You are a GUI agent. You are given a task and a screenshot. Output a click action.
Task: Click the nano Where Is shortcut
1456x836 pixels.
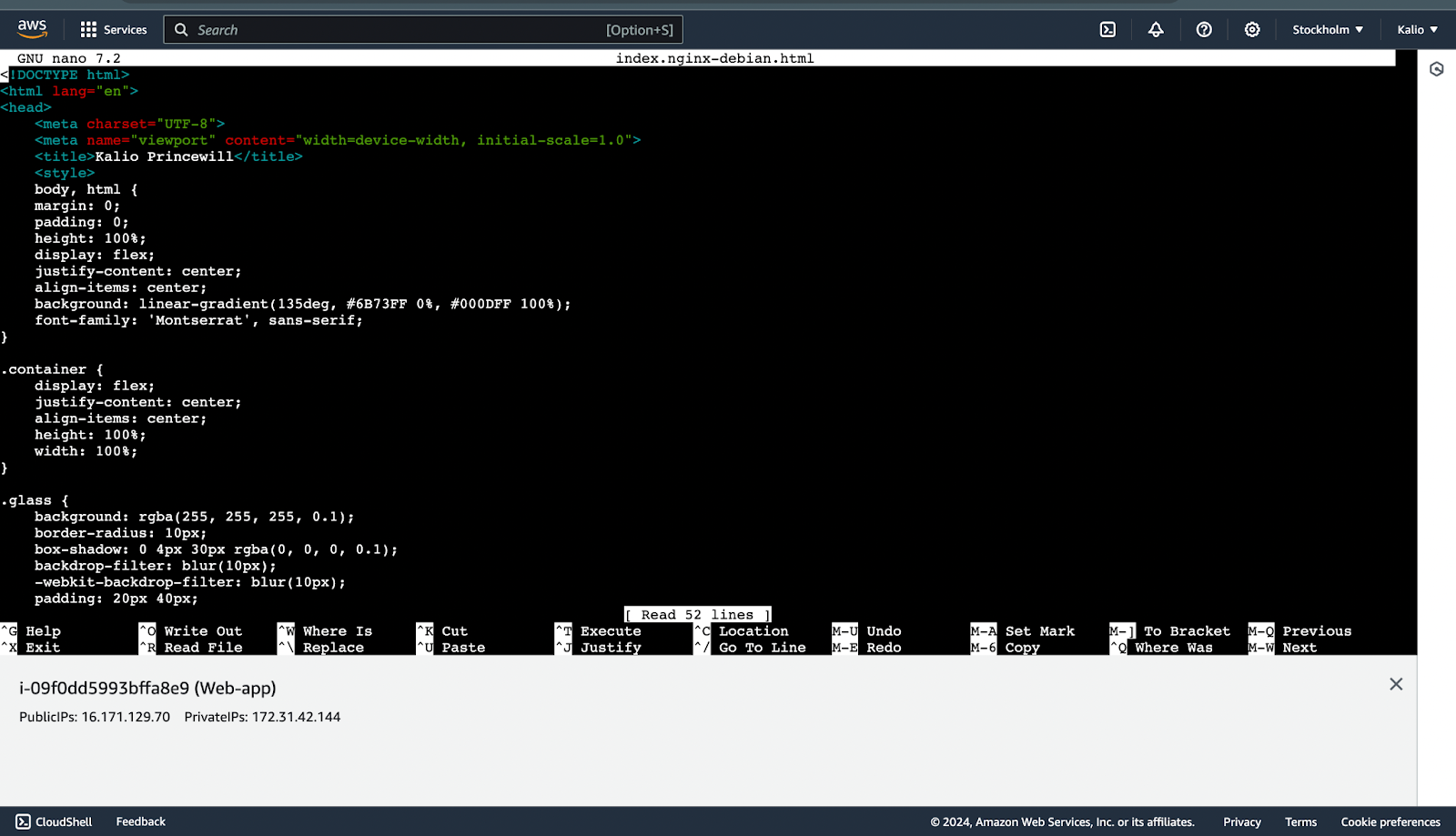(x=325, y=631)
